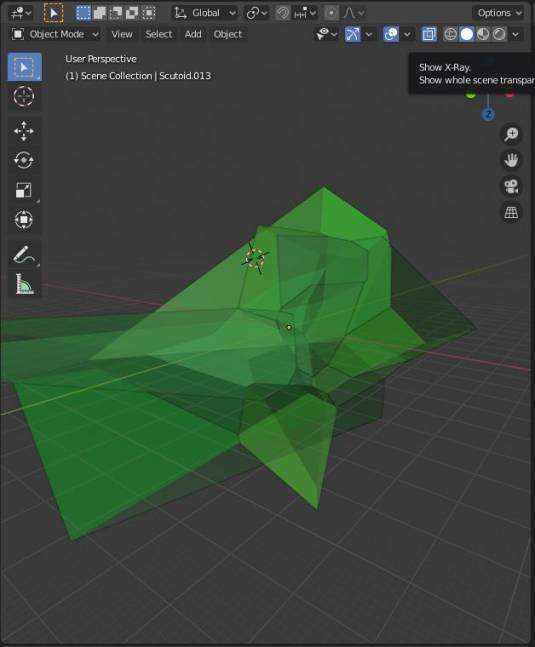Open the editor type dropdown

(x=21, y=13)
